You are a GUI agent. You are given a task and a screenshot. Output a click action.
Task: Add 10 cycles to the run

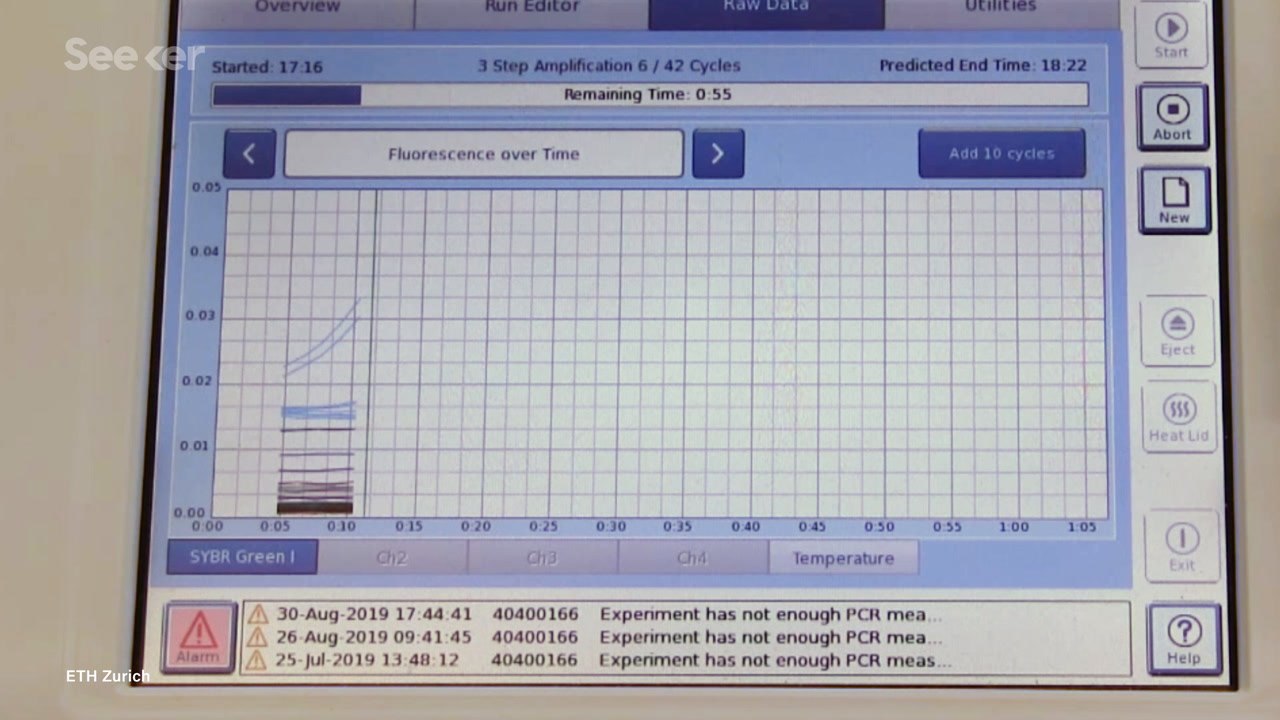click(x=1002, y=154)
